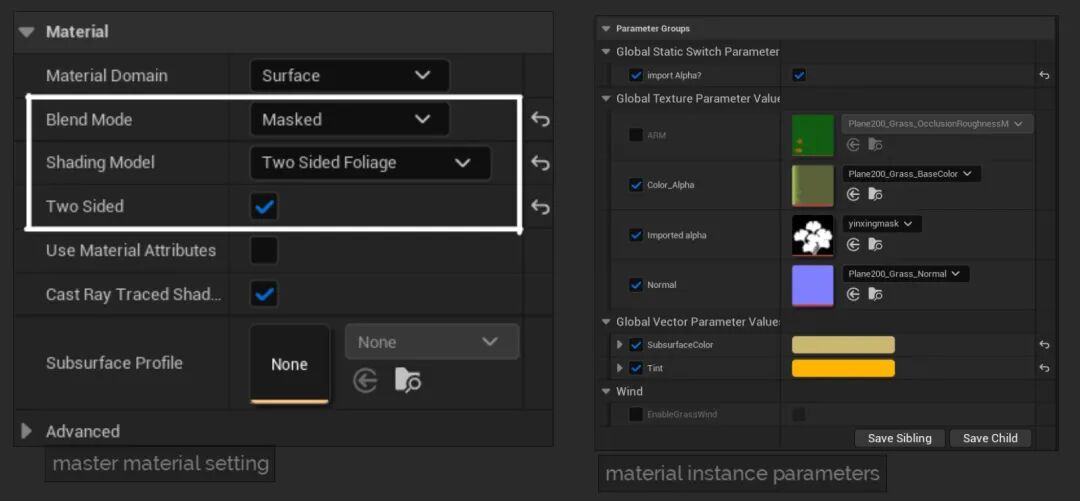
Task: Expand the Advanced section
Action: [x=27, y=431]
